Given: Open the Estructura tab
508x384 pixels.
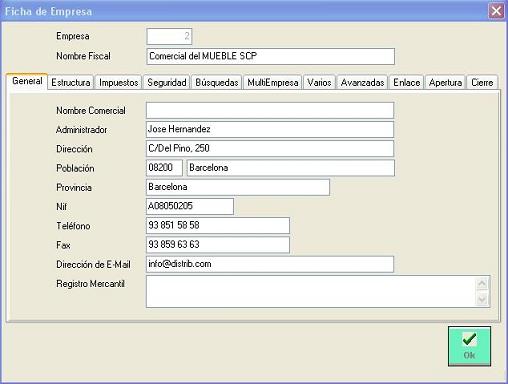Looking at the screenshot, I should tap(71, 82).
